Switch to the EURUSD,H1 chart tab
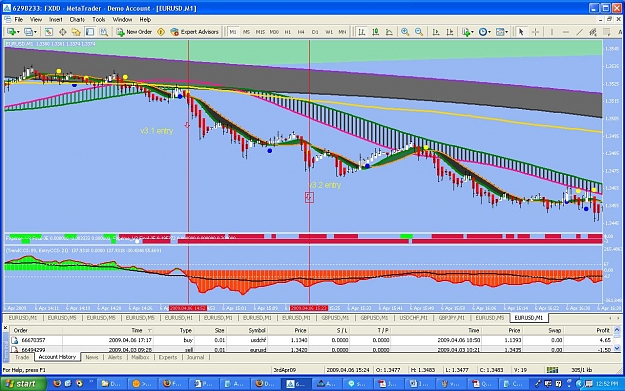Viewport: 625px width, 391px height. [x=179, y=318]
